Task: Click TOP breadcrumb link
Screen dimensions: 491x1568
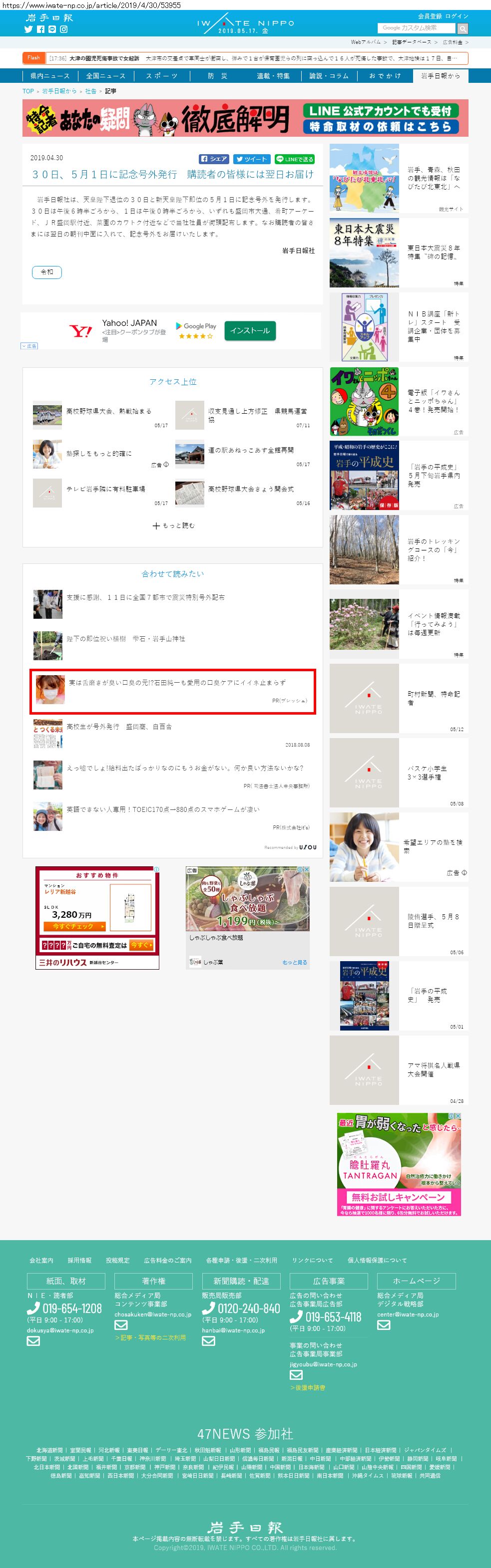Action: (x=28, y=91)
